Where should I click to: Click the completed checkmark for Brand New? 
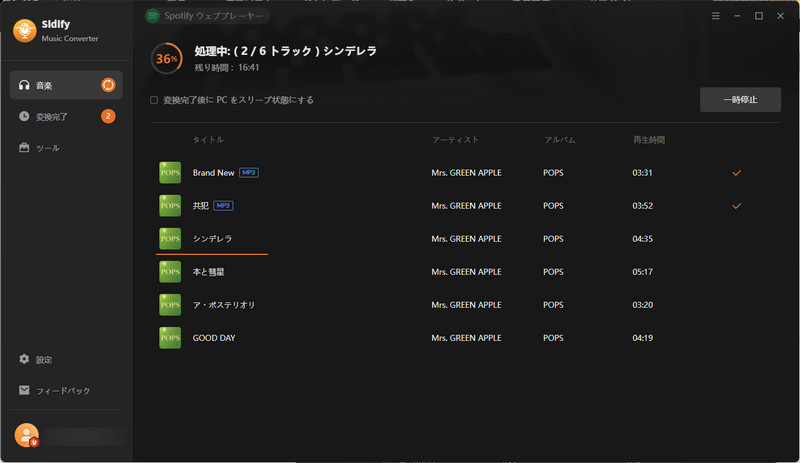[736, 173]
